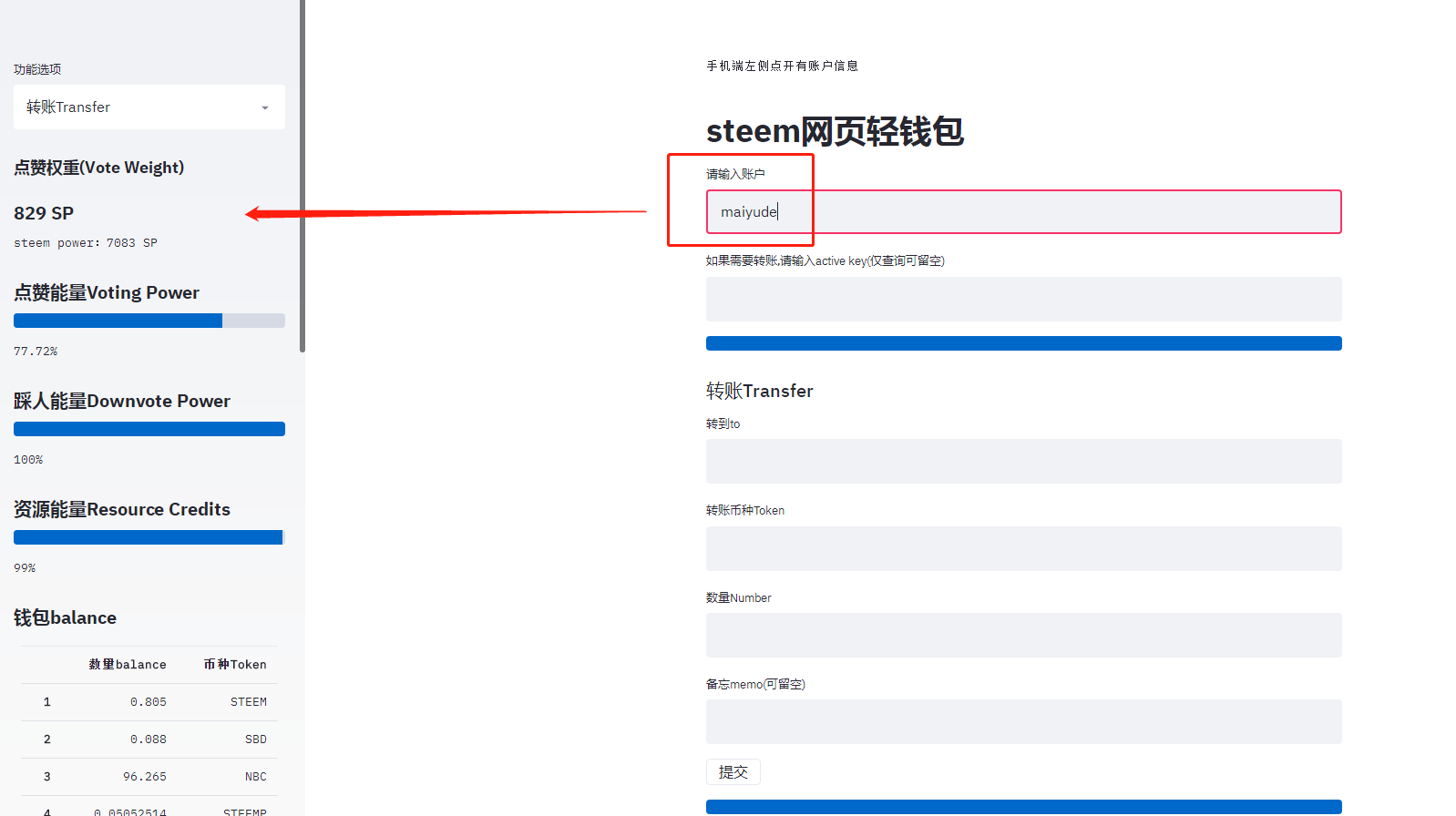Click the 100% downvote power value
The image size is (1456, 816).
28,460
